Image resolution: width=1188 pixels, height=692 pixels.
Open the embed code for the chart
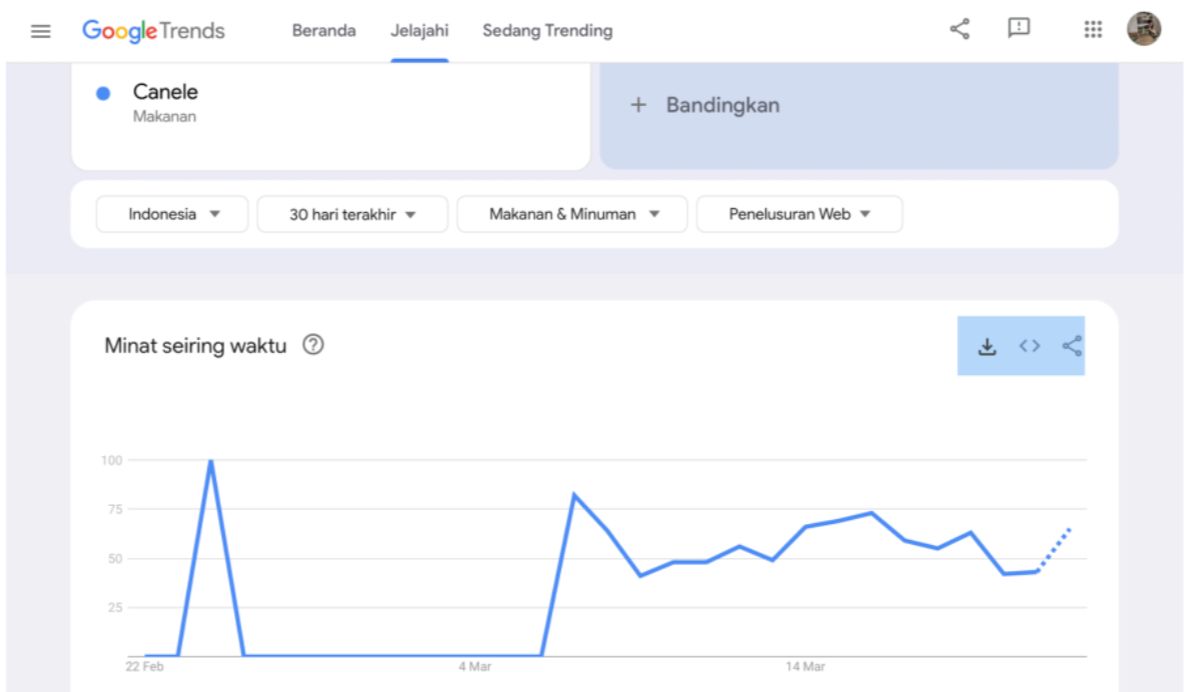(x=1029, y=345)
